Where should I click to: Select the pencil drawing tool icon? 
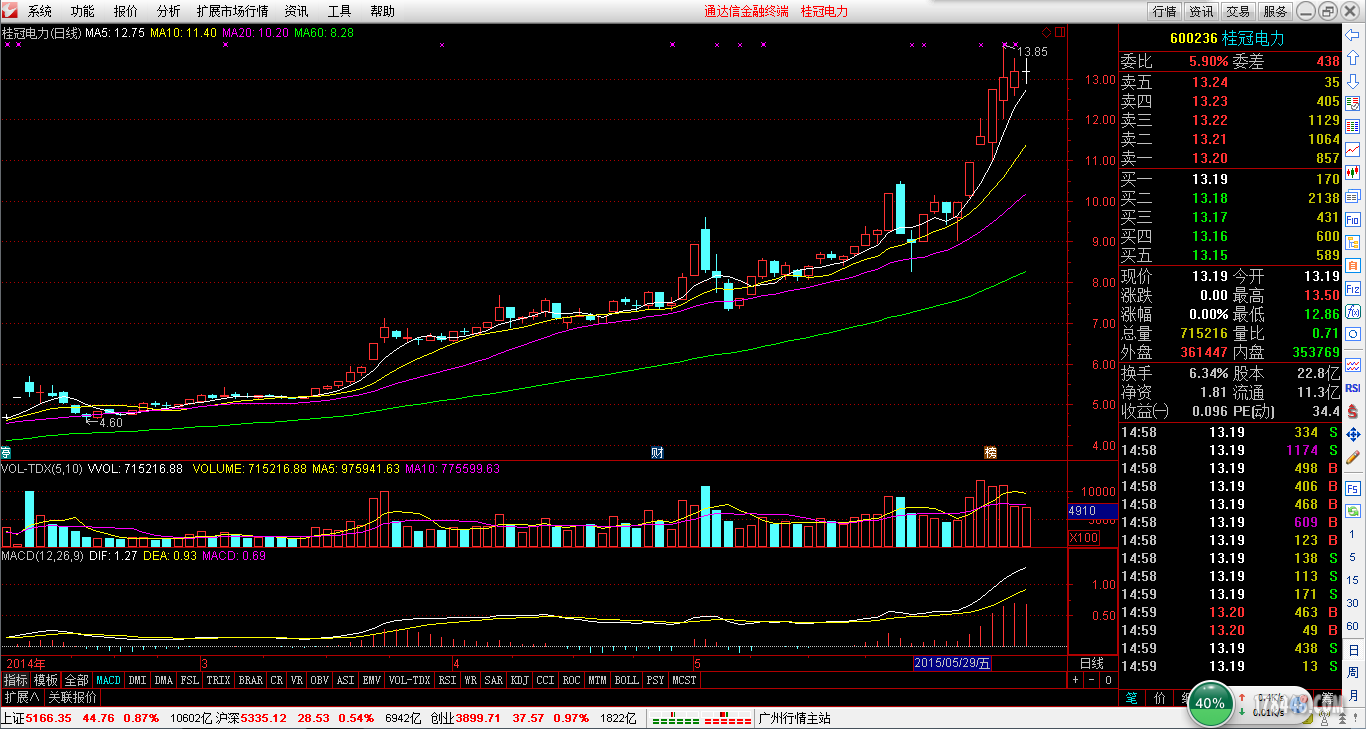[1352, 459]
